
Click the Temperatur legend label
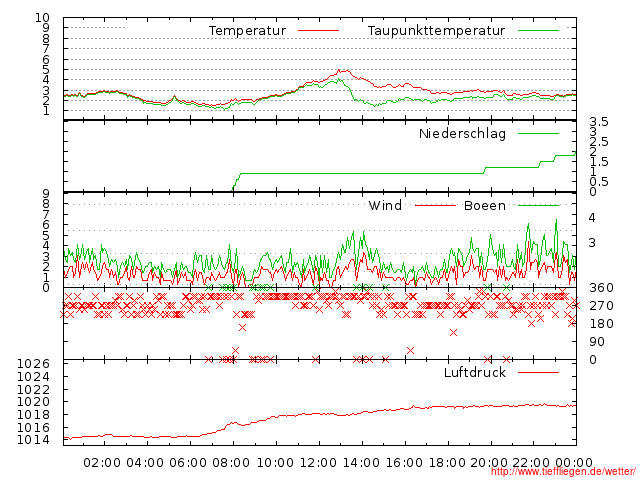coord(247,31)
